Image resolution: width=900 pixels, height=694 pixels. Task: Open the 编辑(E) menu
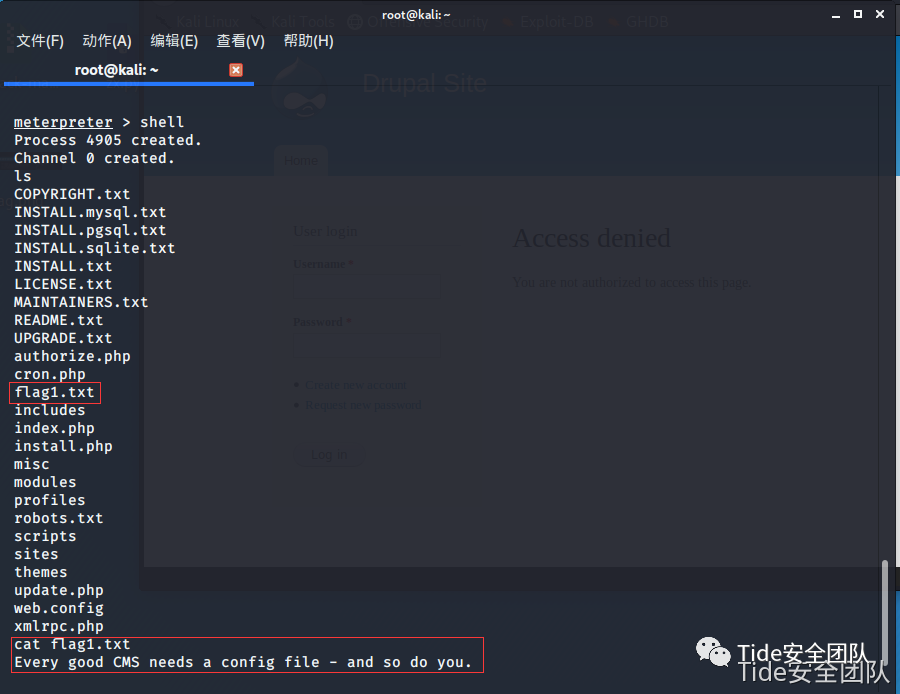click(174, 41)
